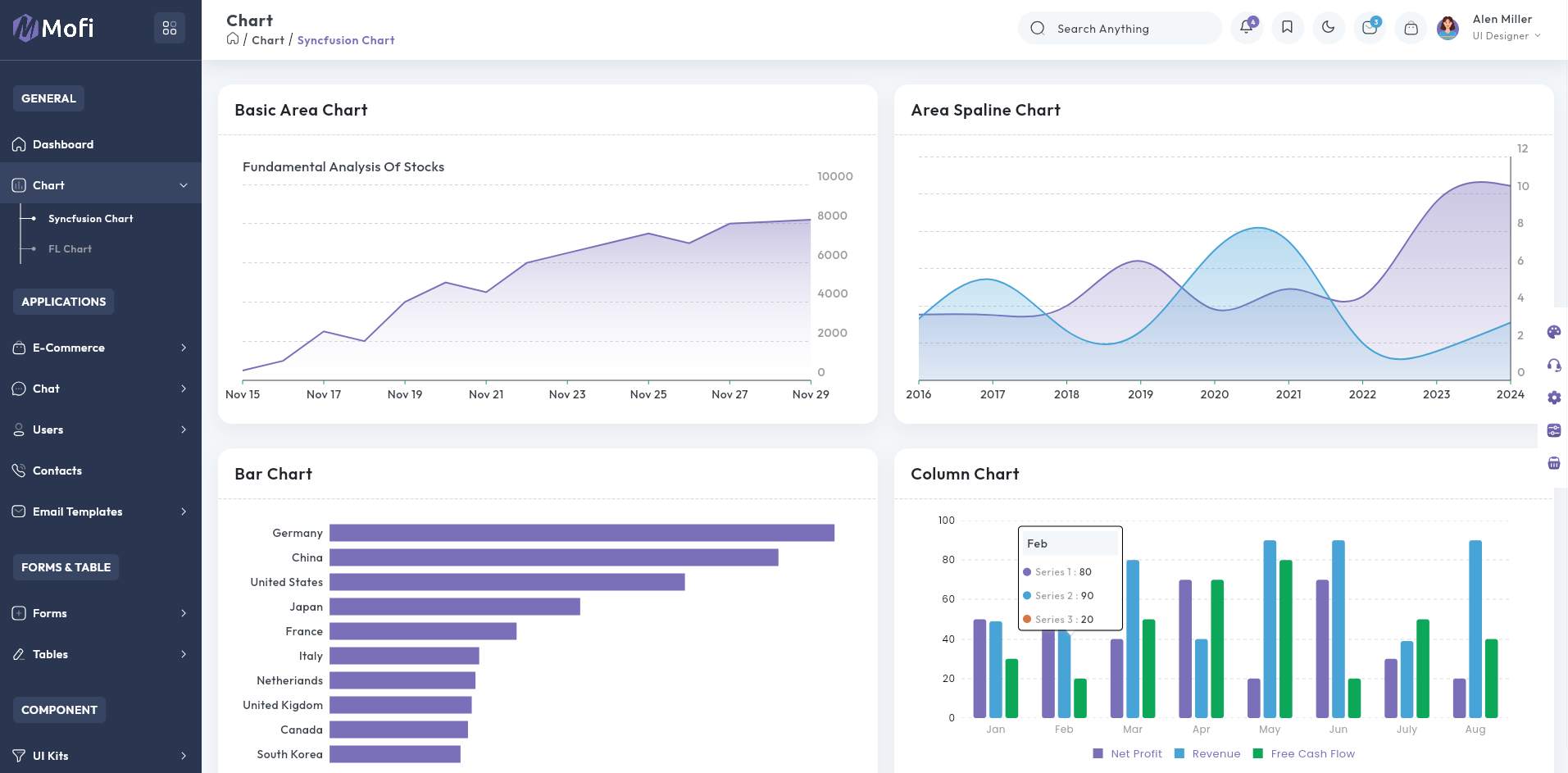
Task: Click the home breadcrumb icon
Action: (x=233, y=39)
